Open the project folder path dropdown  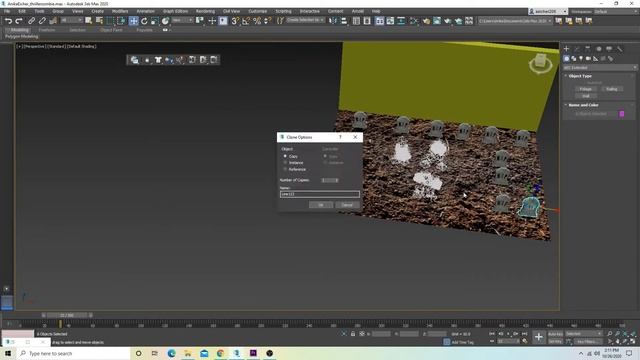pyautogui.click(x=515, y=21)
